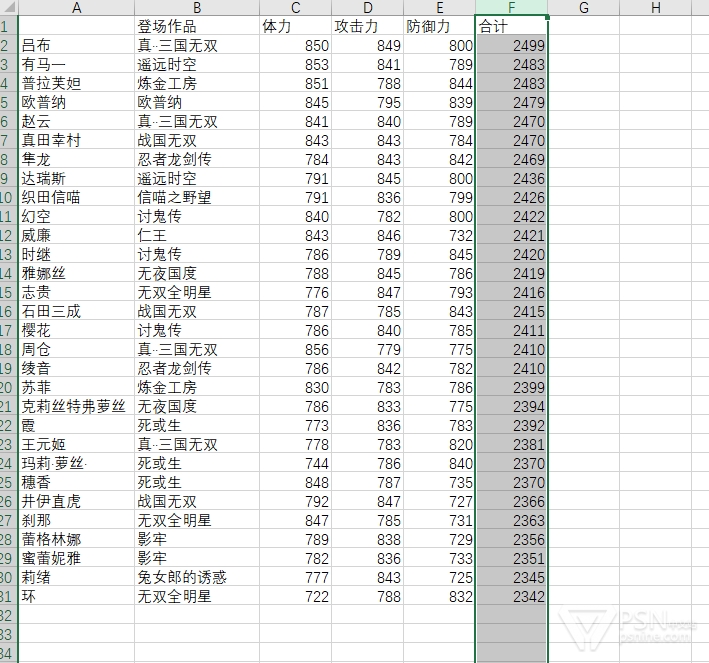Screen dimensions: 709x663
Task: Click the cell containing 吕布
Action: 76,45
